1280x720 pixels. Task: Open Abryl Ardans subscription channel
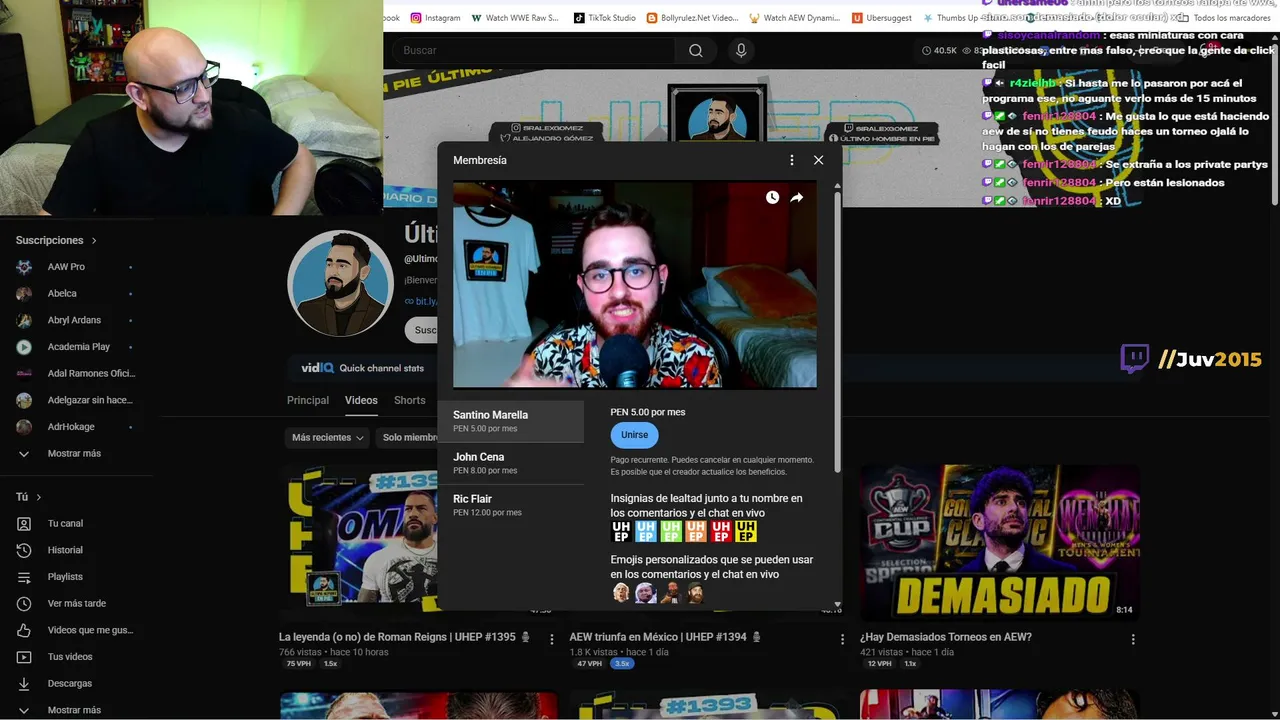[75, 320]
